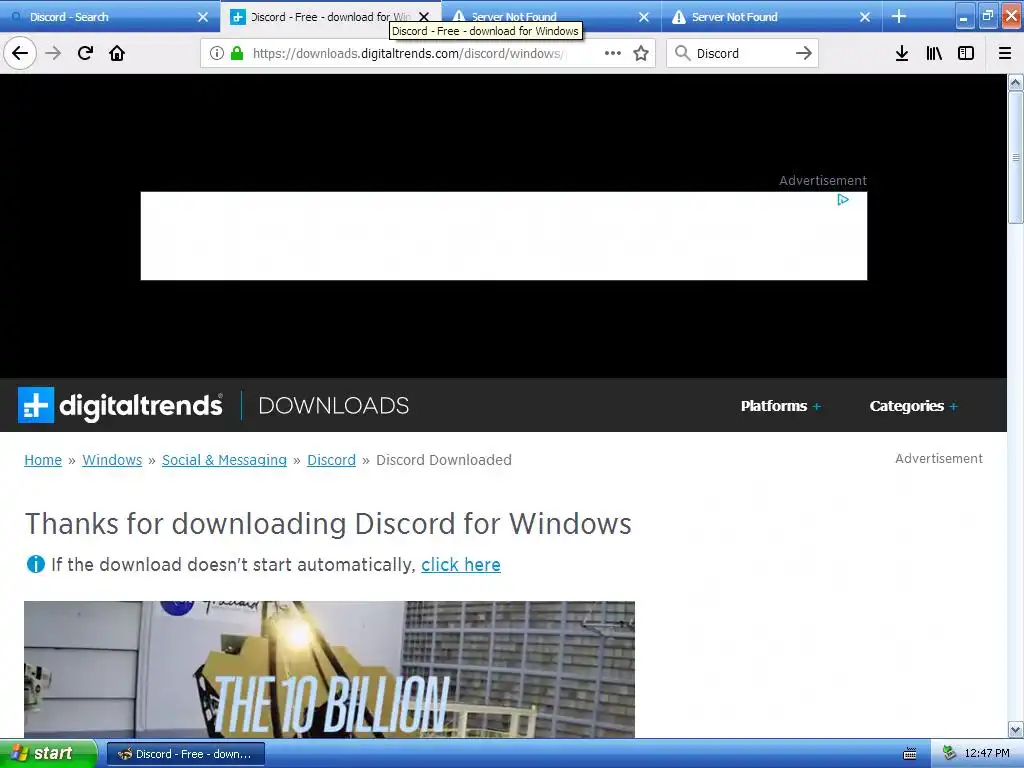Open the library bookshelf icon
This screenshot has width=1024, height=768.
934,53
